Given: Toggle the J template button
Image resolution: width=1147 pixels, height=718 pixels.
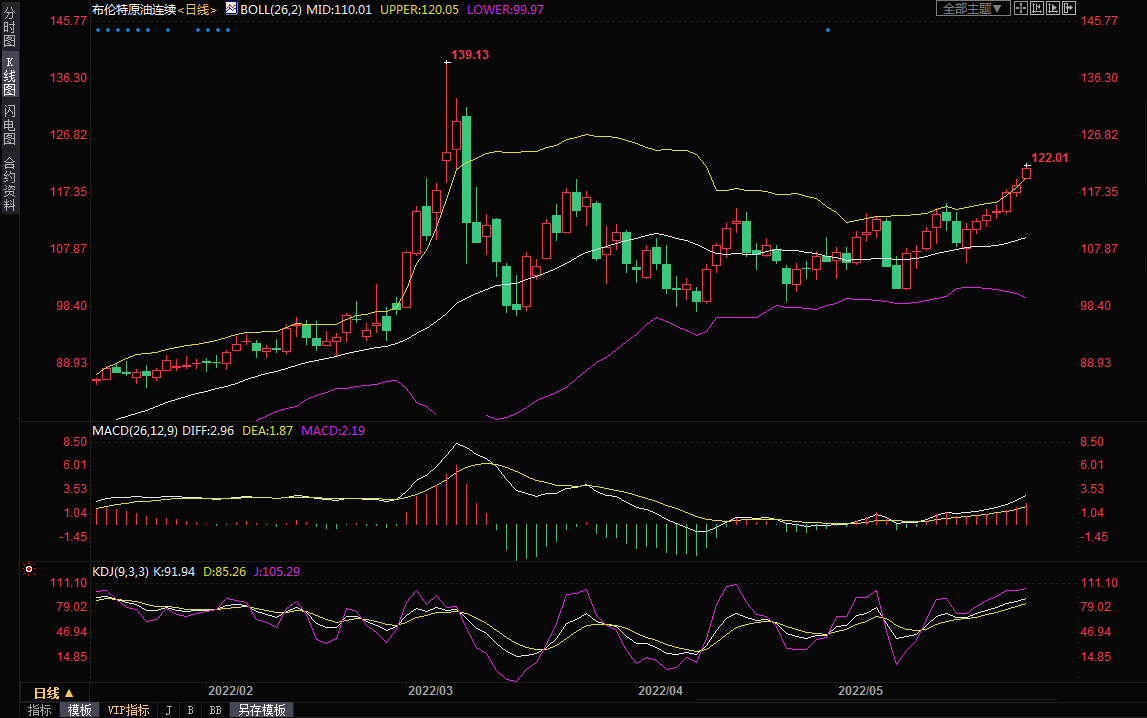Looking at the screenshot, I should click(167, 710).
